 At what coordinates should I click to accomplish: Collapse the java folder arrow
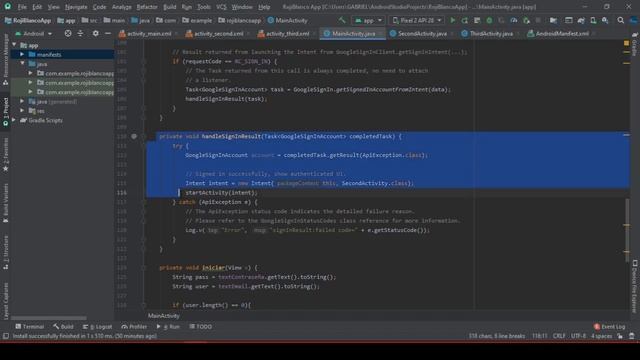click(x=22, y=64)
